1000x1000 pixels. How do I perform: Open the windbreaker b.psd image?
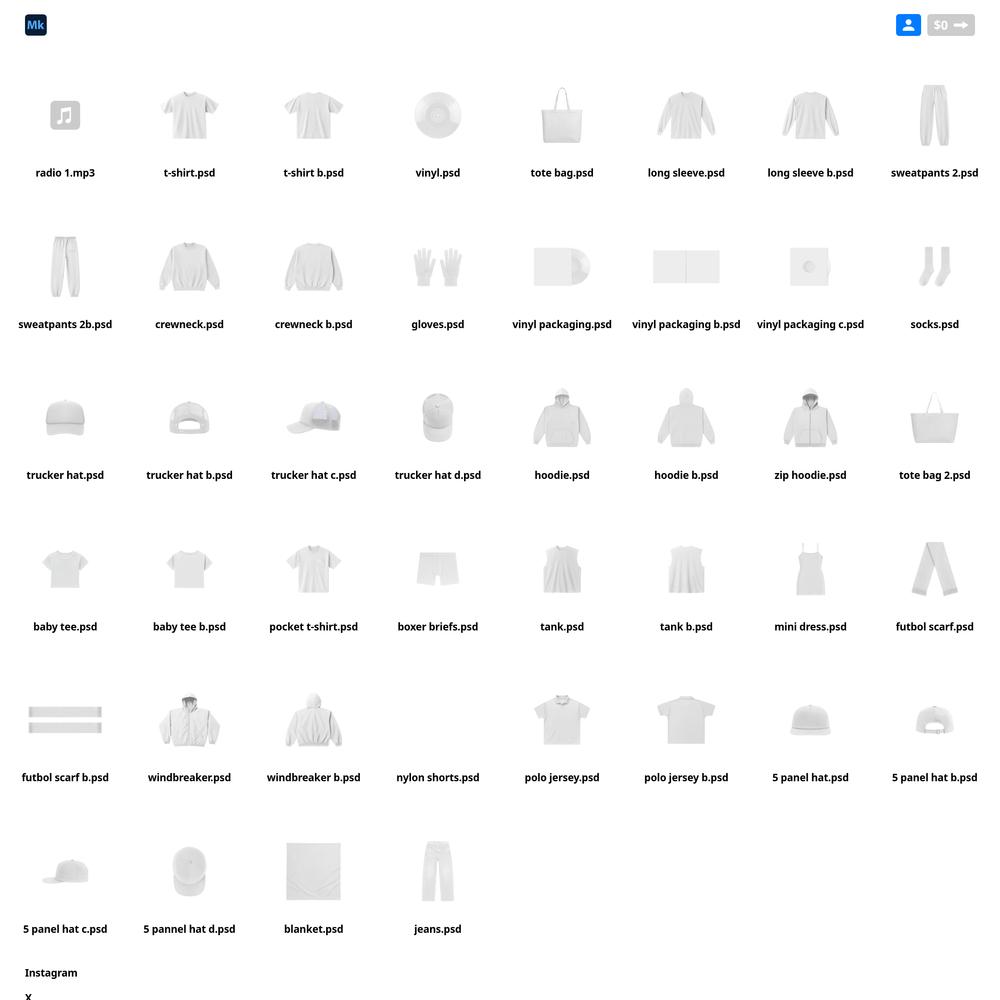pos(313,720)
